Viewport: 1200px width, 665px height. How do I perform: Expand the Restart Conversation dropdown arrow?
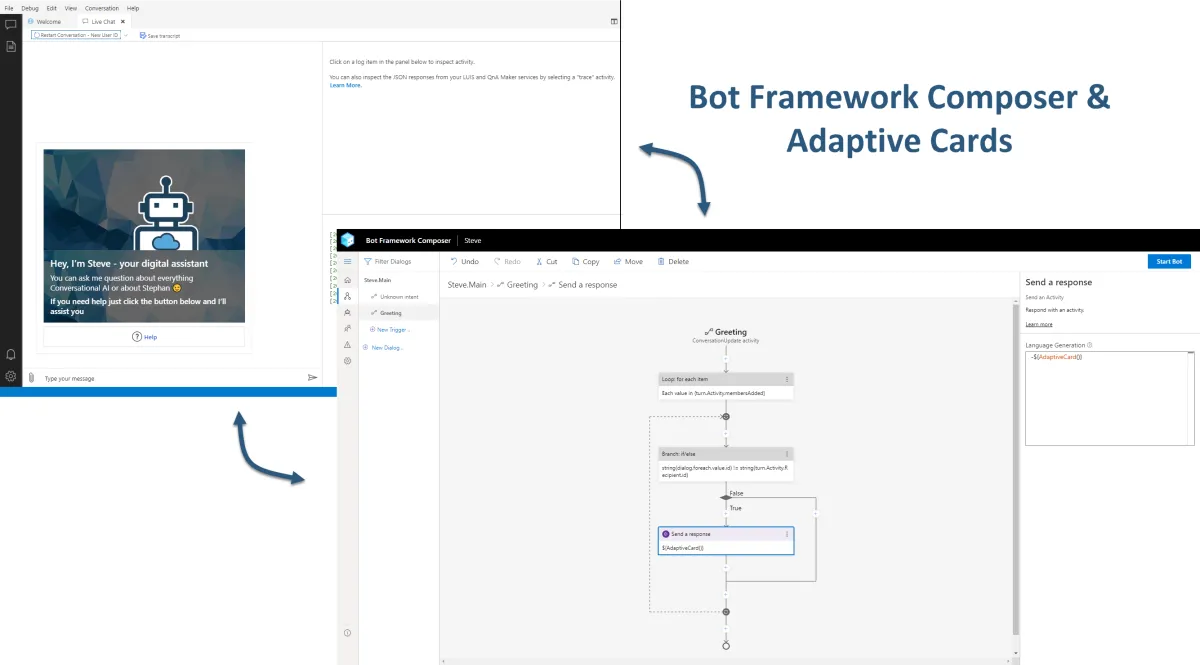pyautogui.click(x=126, y=35)
